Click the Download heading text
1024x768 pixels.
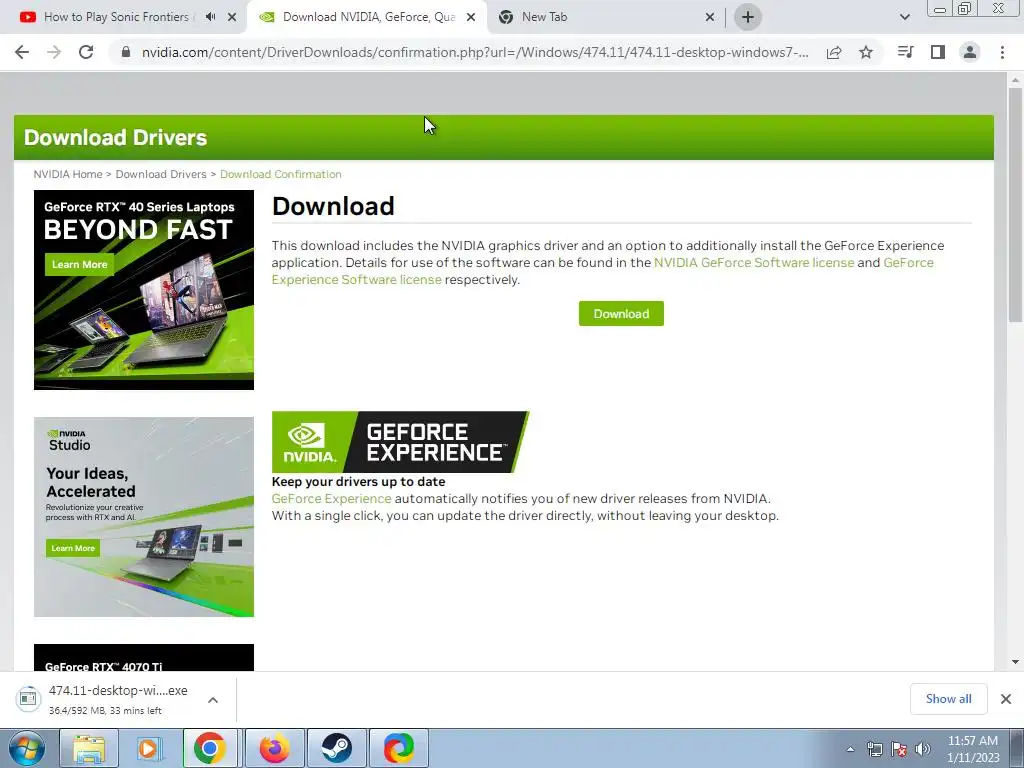[x=333, y=206]
